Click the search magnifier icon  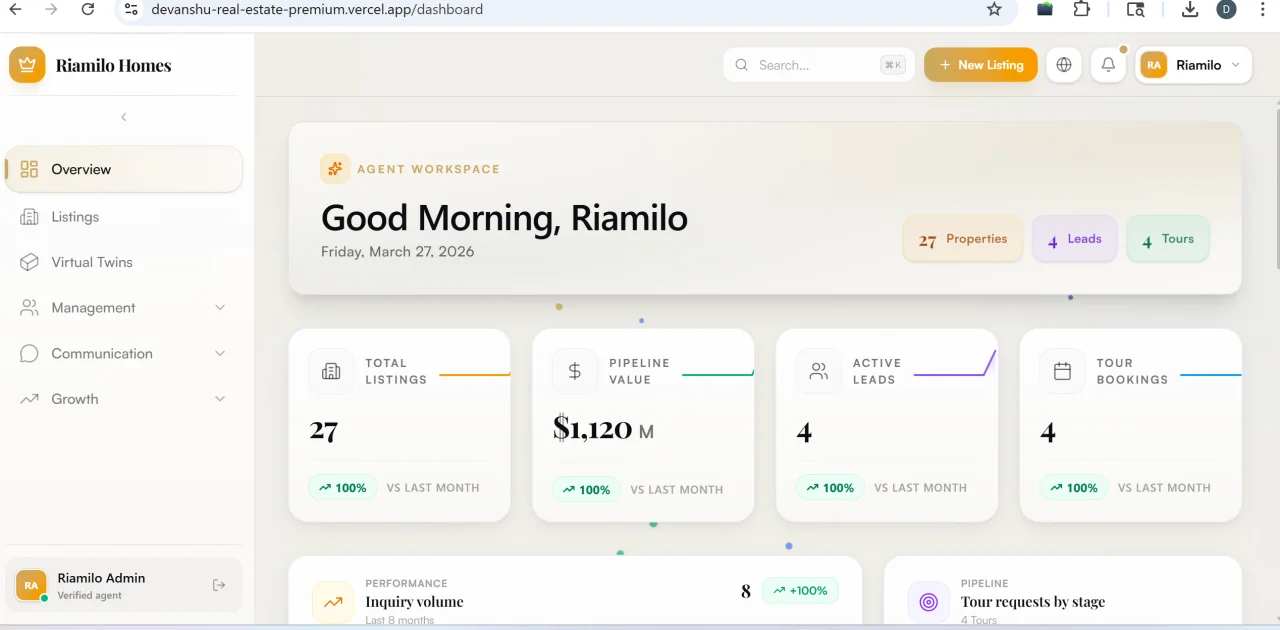[x=742, y=65]
